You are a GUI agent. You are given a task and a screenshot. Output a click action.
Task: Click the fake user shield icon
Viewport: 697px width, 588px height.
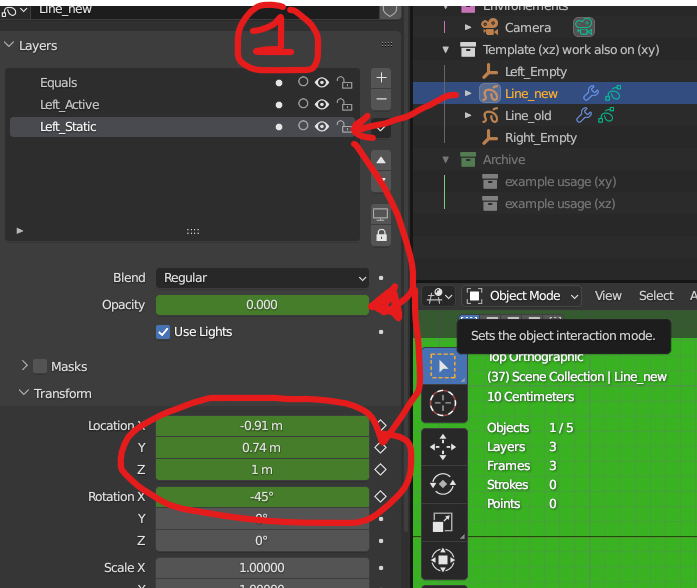(389, 10)
